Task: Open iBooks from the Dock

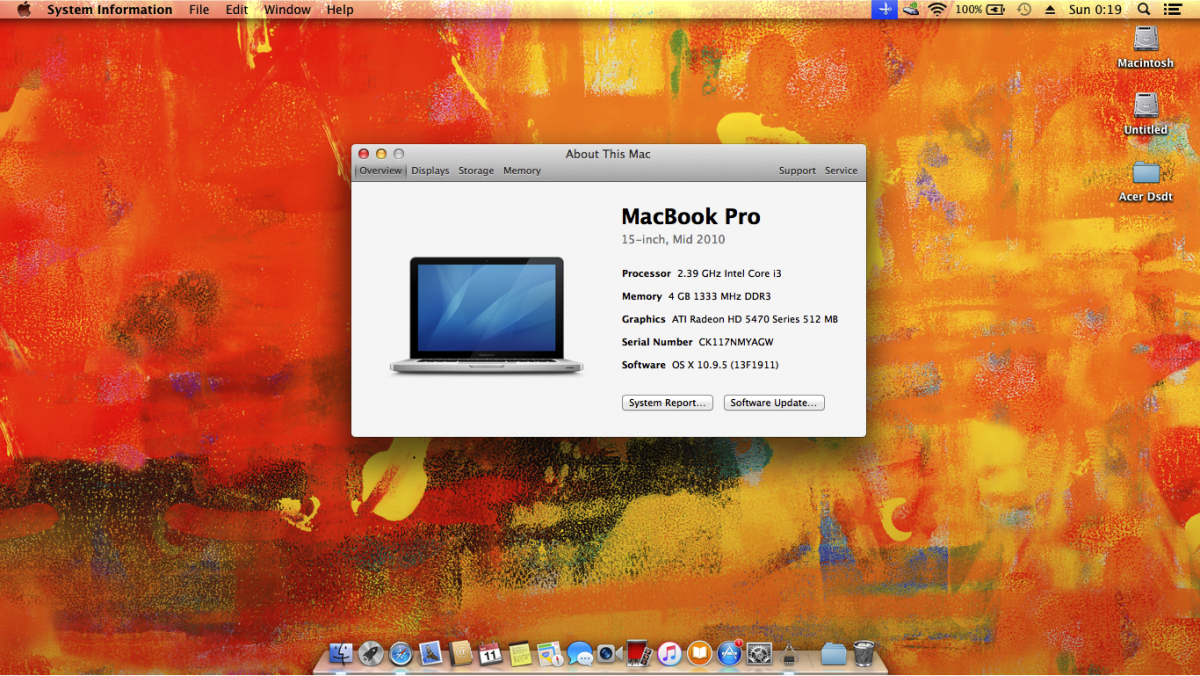Action: point(699,654)
